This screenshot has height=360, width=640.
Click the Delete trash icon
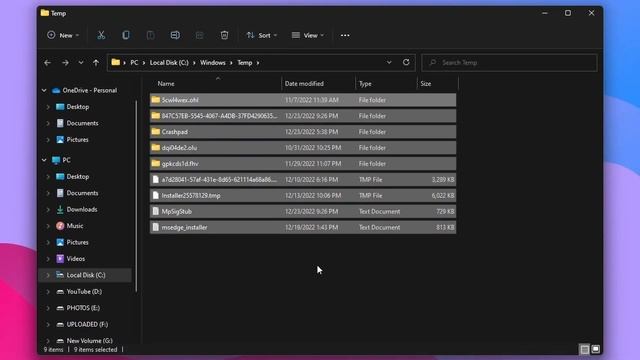point(224,36)
